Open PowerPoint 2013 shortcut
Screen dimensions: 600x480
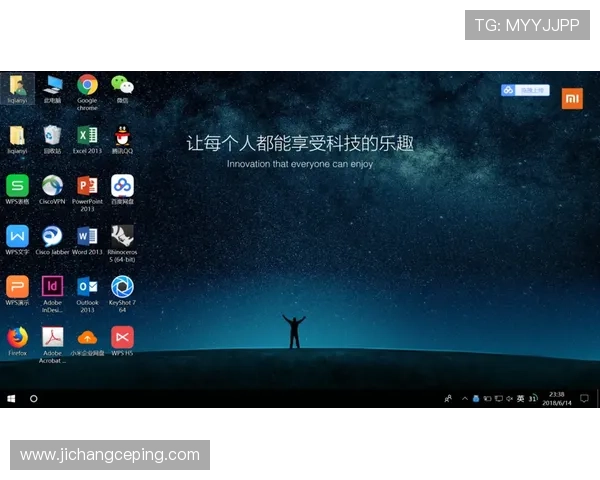tap(87, 185)
